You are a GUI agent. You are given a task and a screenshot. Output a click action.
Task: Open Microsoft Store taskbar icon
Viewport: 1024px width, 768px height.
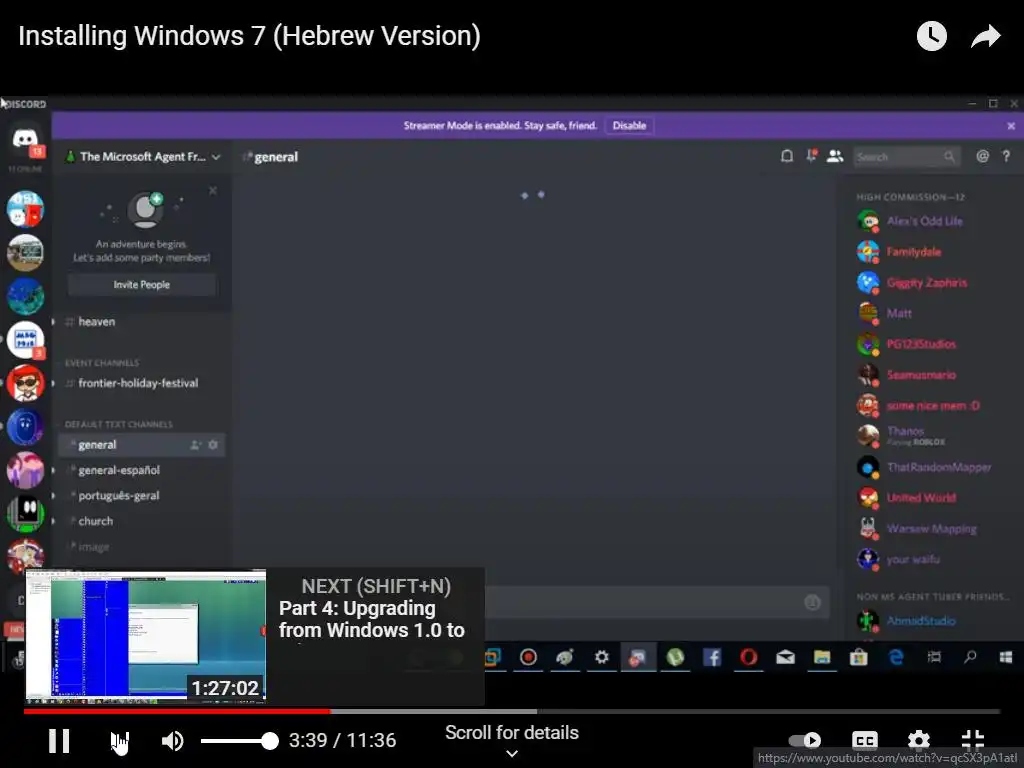(858, 657)
